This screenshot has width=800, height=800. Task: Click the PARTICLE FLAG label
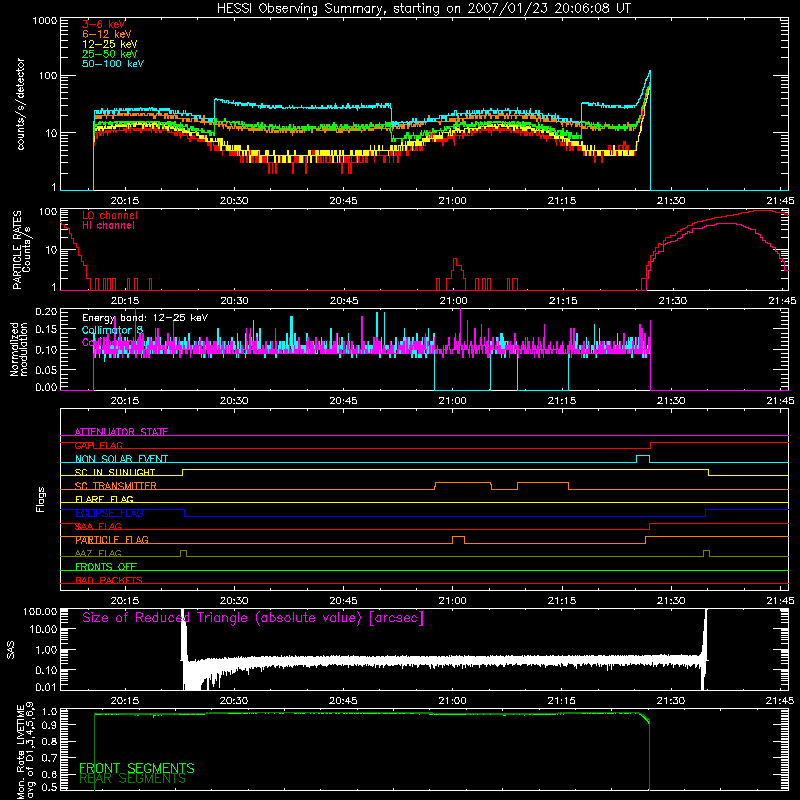point(112,539)
